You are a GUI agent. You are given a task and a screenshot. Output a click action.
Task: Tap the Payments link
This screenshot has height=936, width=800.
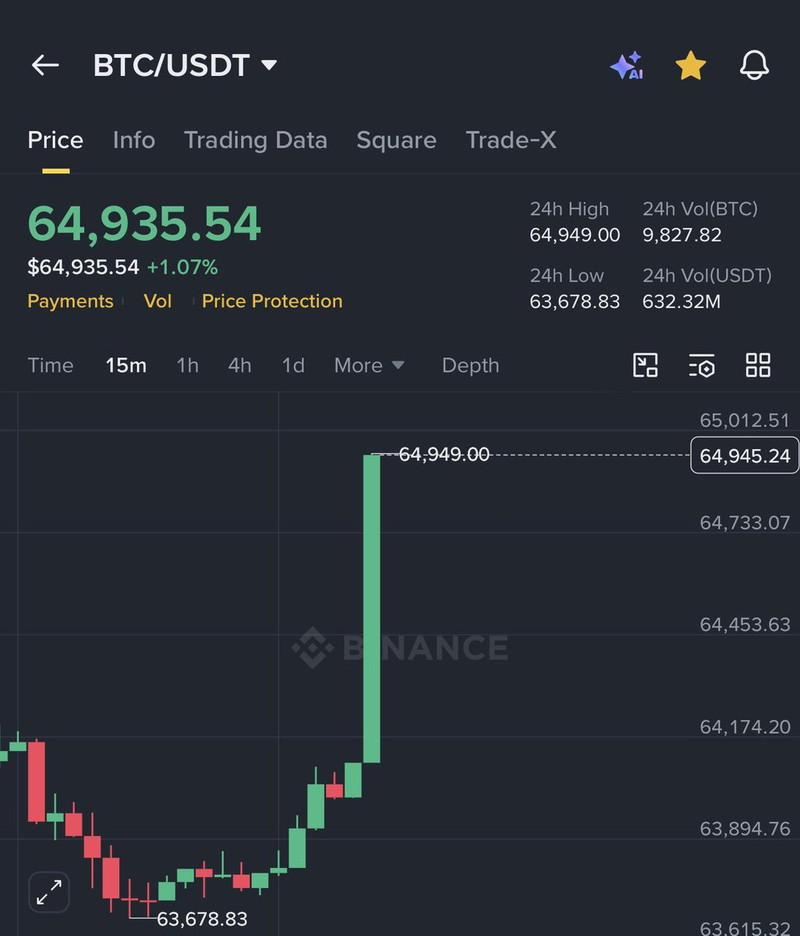(70, 301)
